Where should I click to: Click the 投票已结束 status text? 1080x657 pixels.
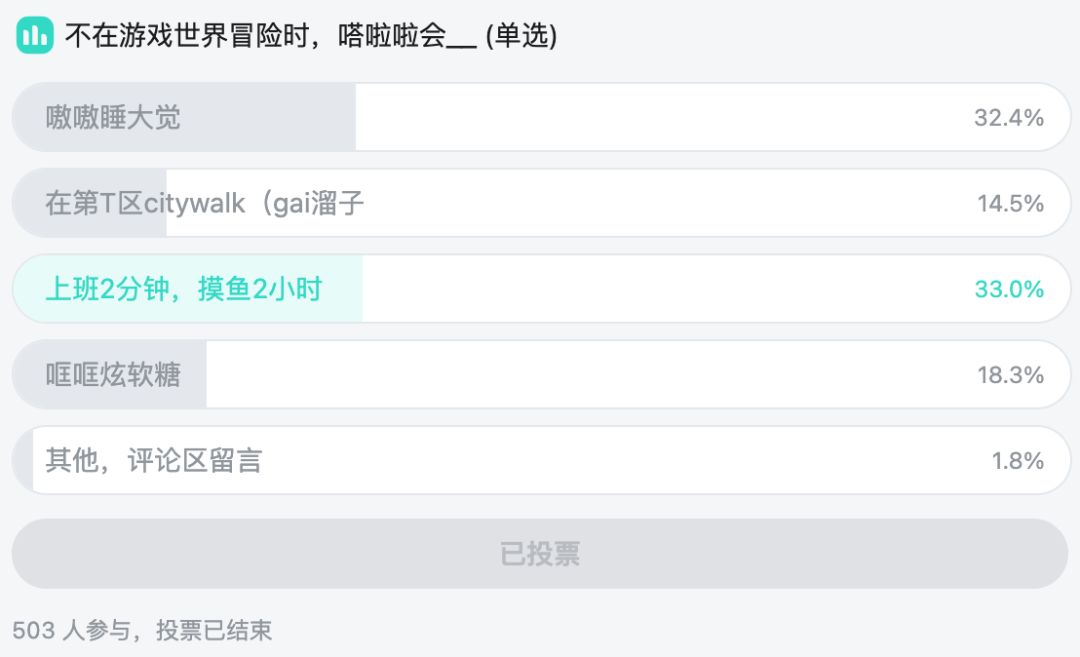pos(217,630)
